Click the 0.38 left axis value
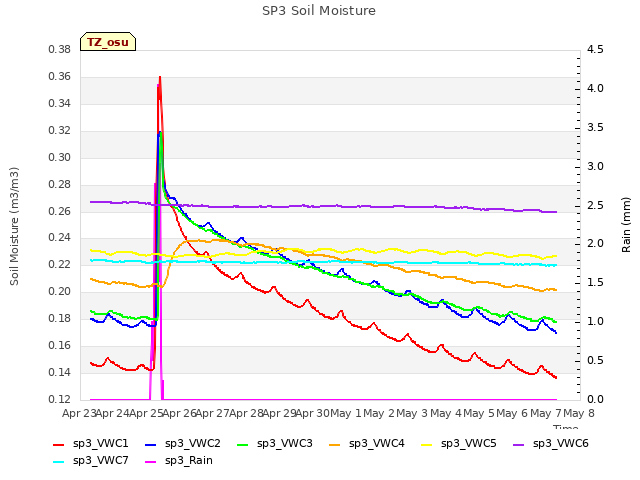This screenshot has height=480, width=640. click(x=60, y=50)
